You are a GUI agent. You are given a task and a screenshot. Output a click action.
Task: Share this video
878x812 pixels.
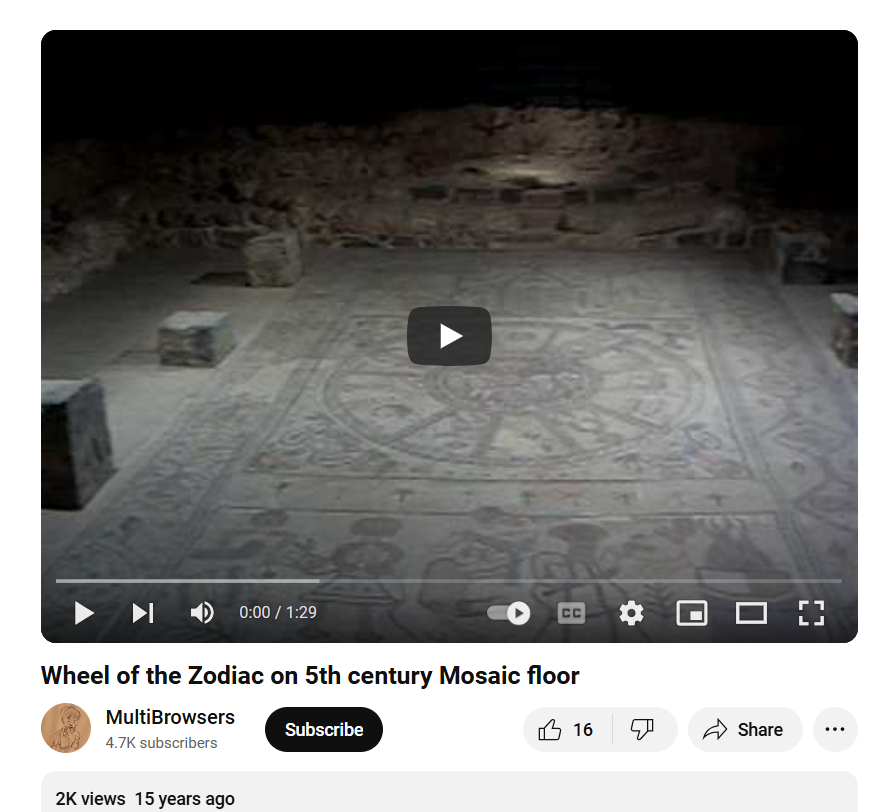click(745, 729)
